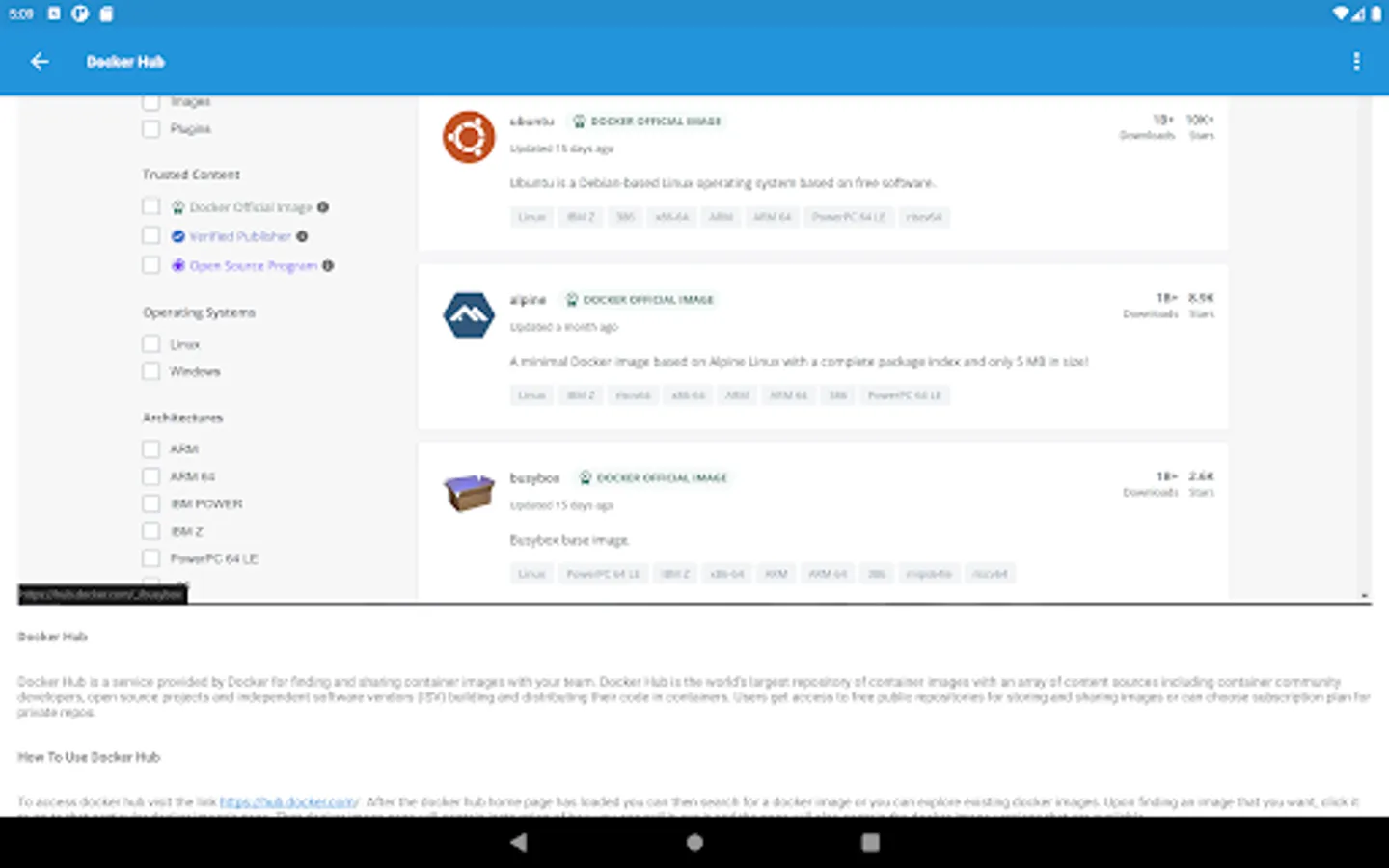1389x868 pixels.
Task: Check the Docker Official Image filter
Action: click(x=150, y=205)
